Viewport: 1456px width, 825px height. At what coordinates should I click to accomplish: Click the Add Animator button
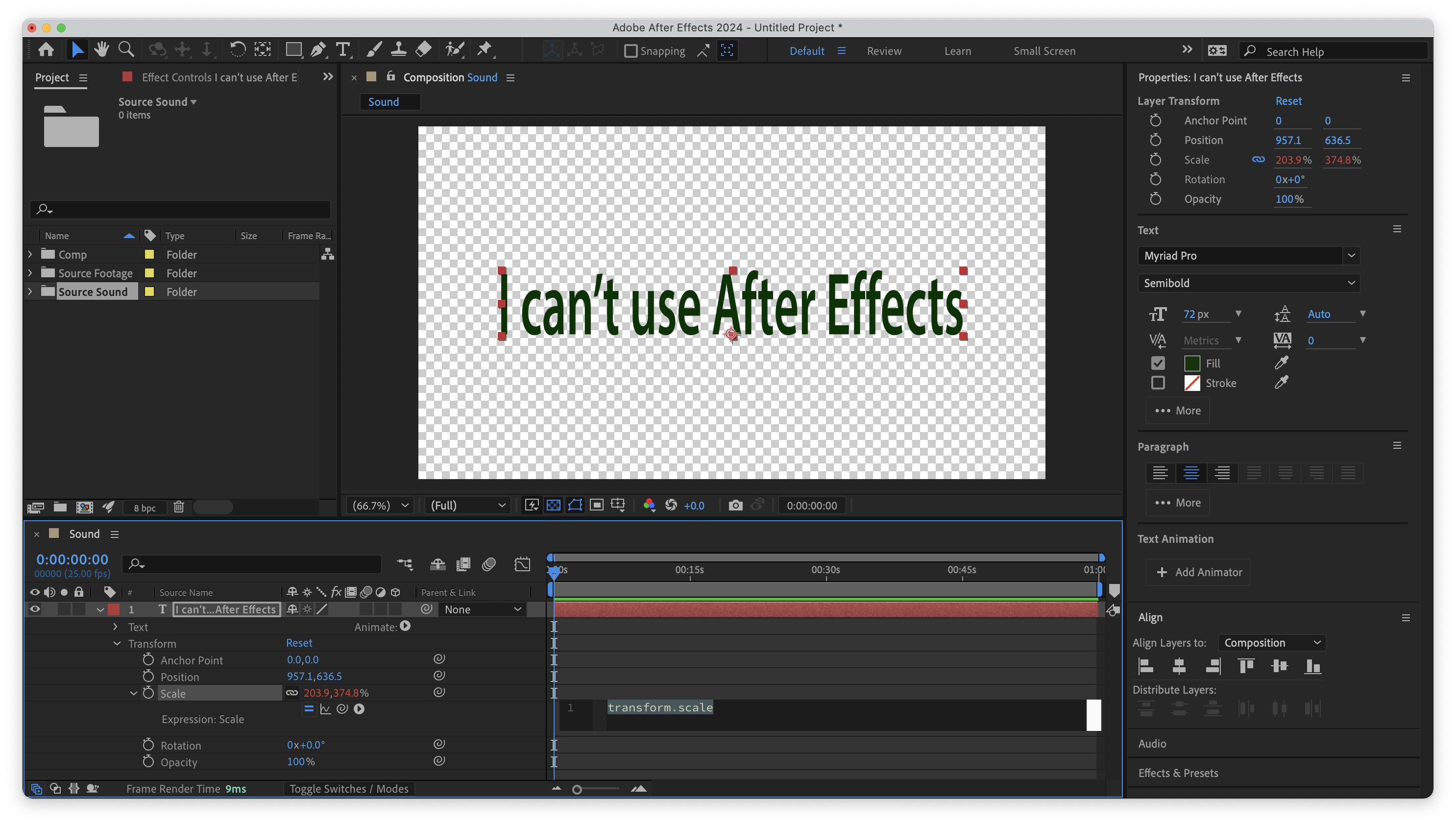[x=1198, y=572]
